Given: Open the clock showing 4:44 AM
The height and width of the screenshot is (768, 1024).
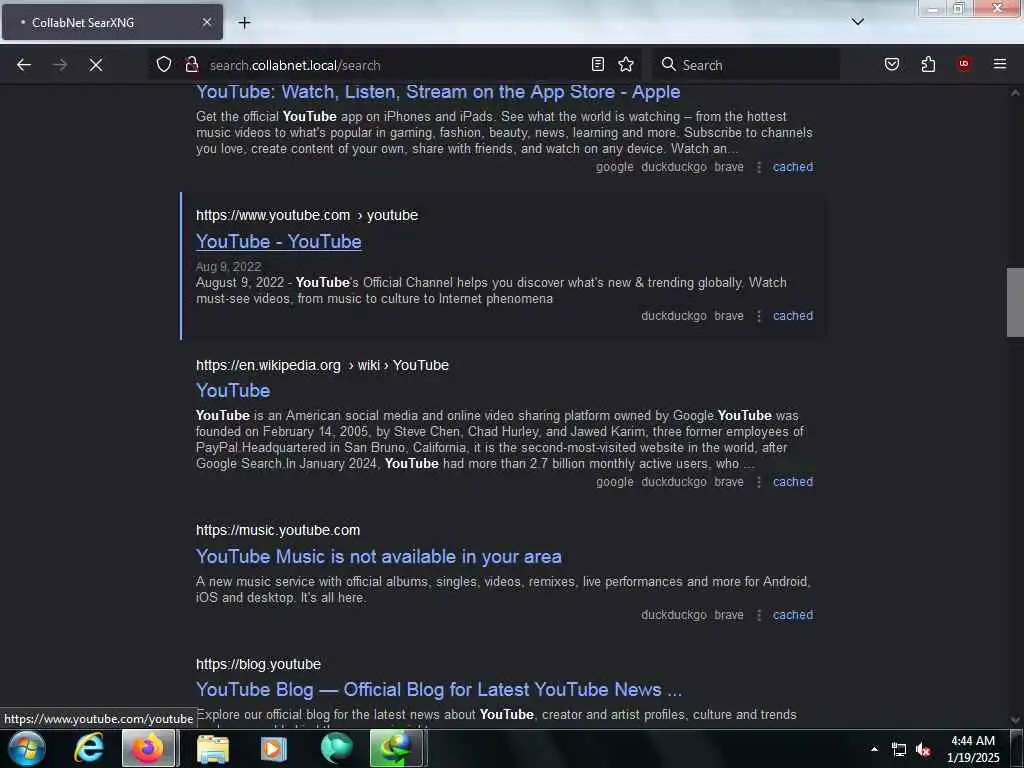Looking at the screenshot, I should (x=973, y=749).
